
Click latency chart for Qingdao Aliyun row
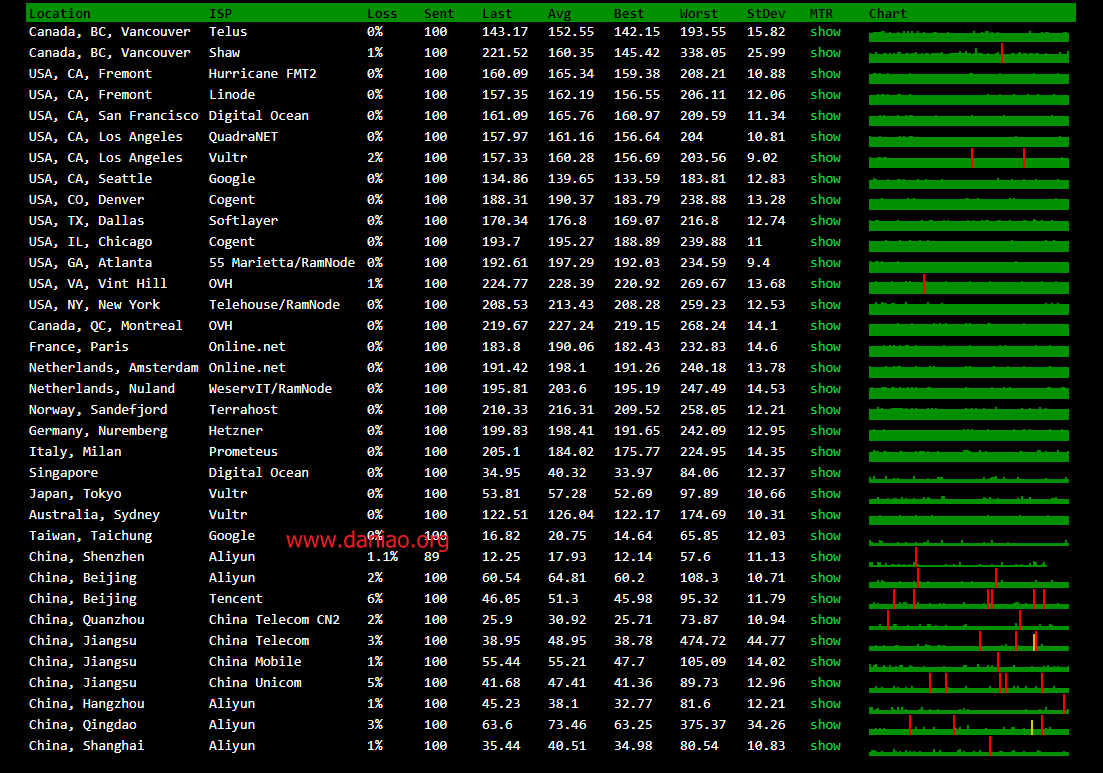pos(969,725)
